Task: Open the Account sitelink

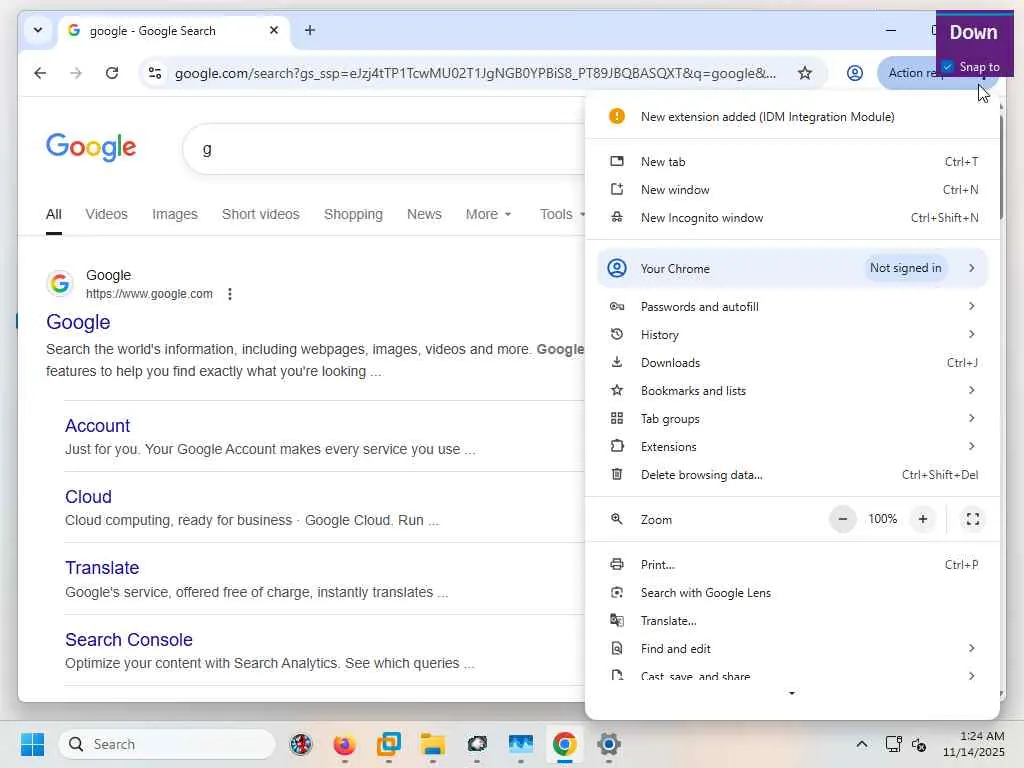Action: 97,426
